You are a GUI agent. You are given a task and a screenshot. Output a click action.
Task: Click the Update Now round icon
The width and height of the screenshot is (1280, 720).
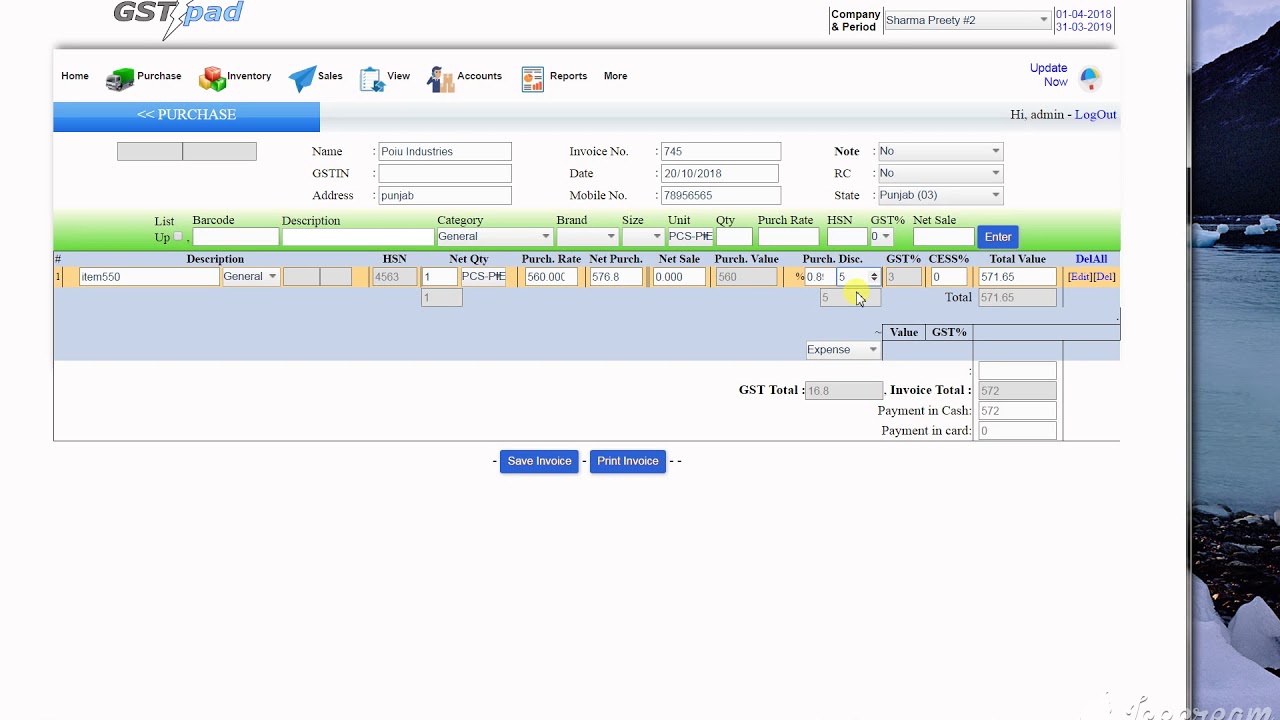pos(1090,77)
